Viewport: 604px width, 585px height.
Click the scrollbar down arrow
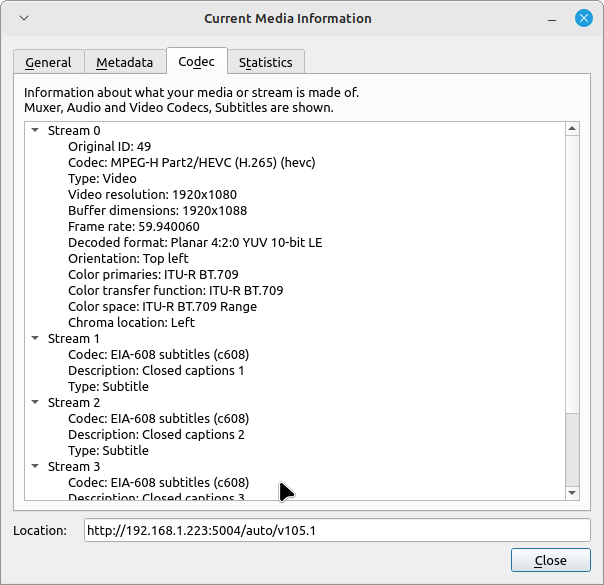coord(572,492)
